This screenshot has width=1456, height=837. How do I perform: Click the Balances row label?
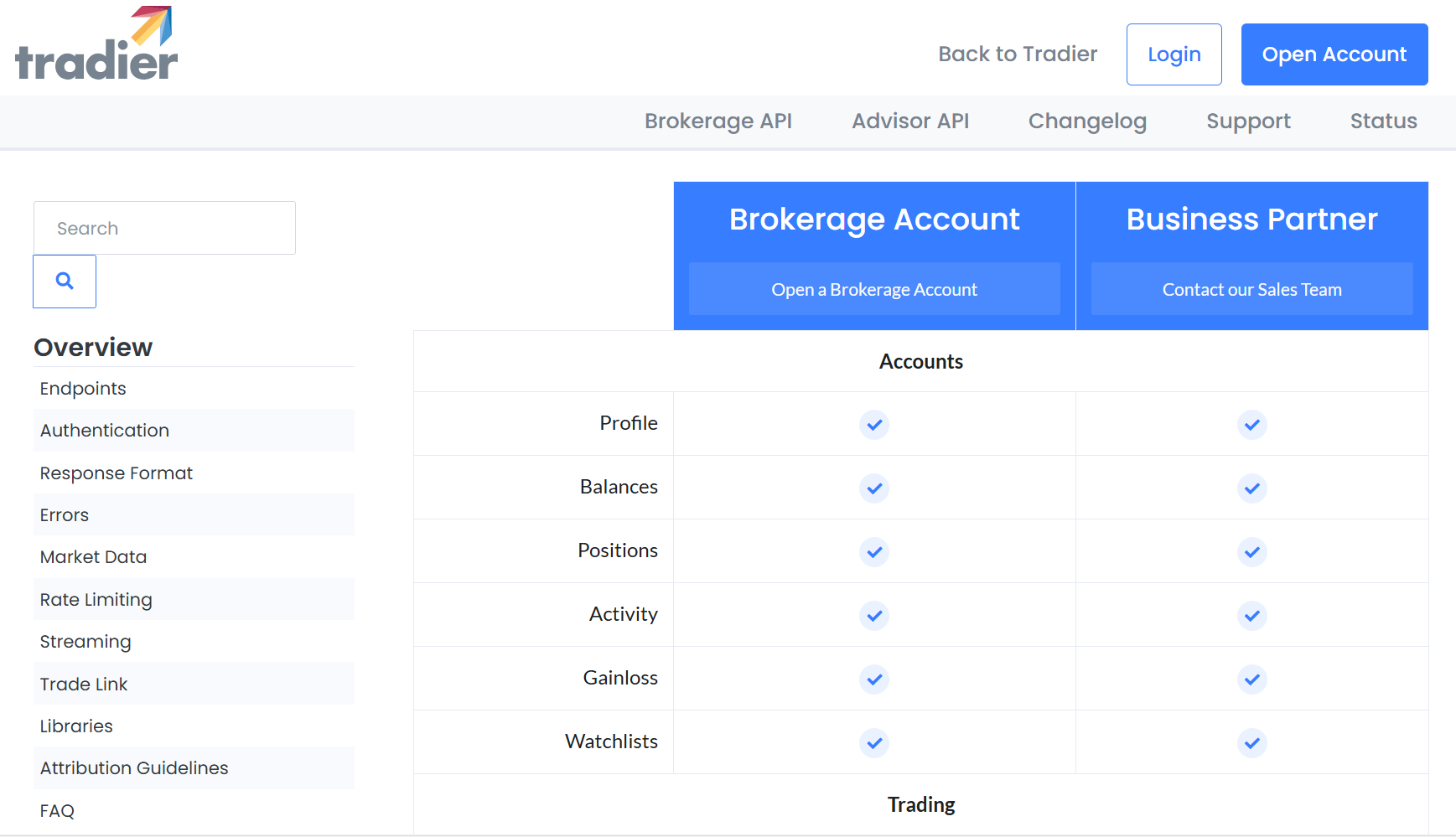click(x=619, y=487)
